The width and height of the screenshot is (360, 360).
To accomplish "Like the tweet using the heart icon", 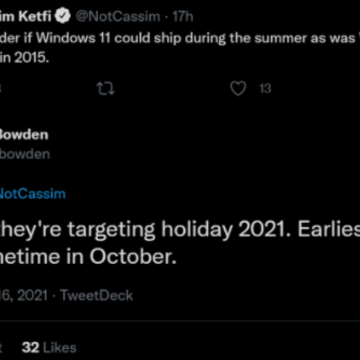I will point(238,89).
